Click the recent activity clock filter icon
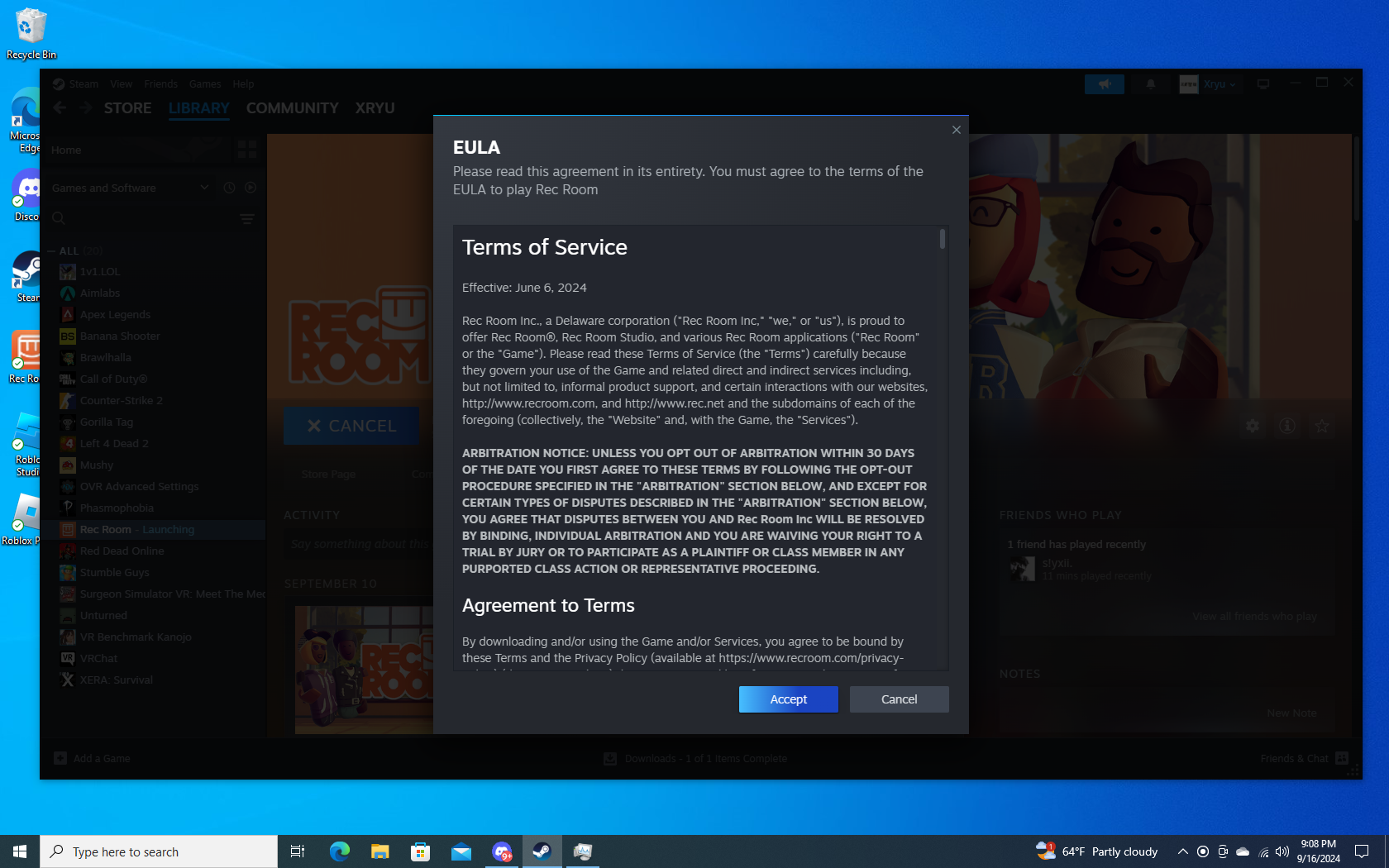The width and height of the screenshot is (1389, 868). pos(230,188)
